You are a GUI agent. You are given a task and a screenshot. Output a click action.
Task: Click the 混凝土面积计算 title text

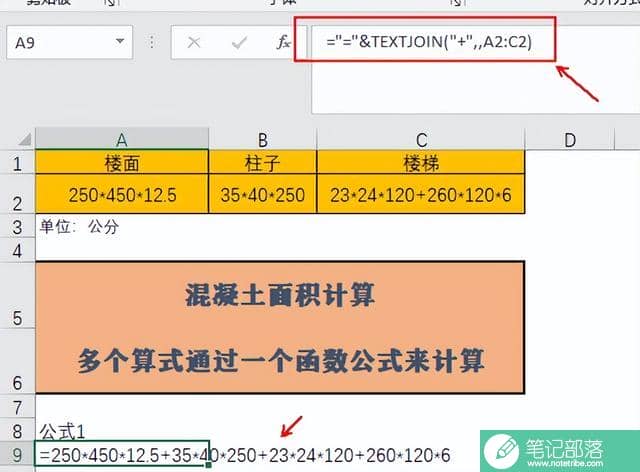280,295
